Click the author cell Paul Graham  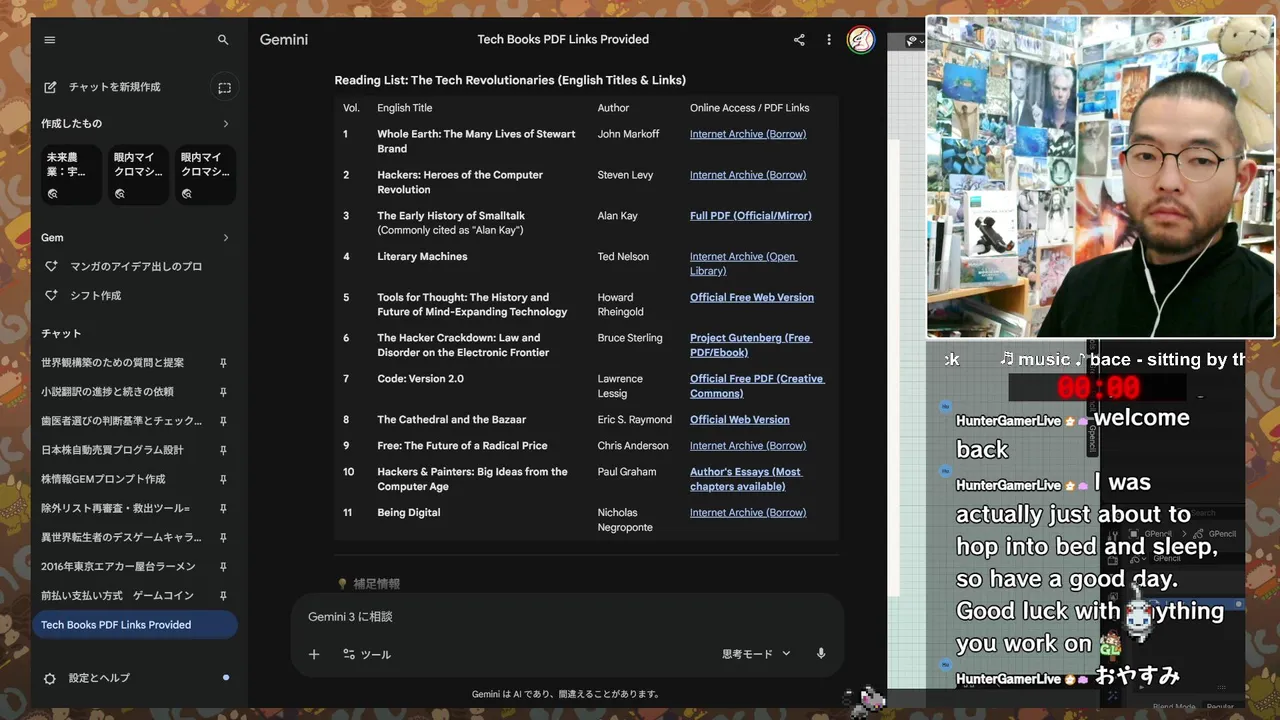(627, 472)
